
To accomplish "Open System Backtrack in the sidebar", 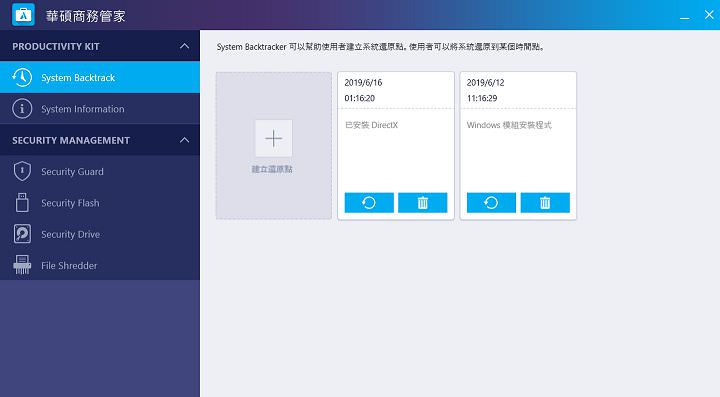I will [x=100, y=78].
